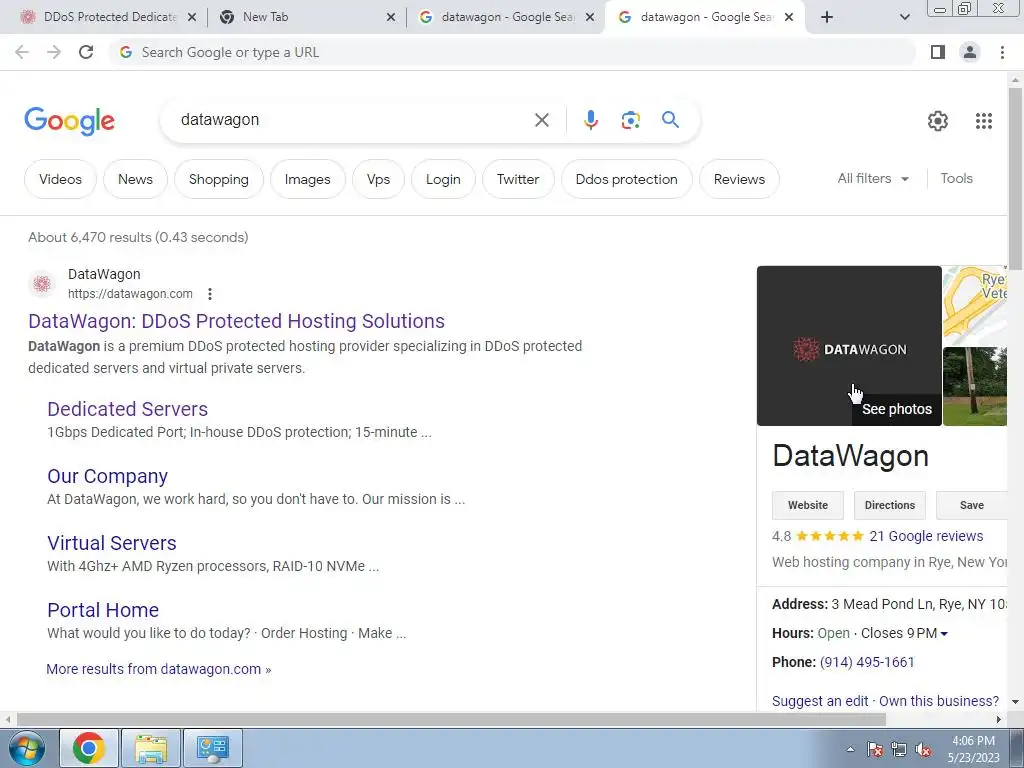Open the street view photo thumbnail
Viewport: 1024px width, 768px height.
click(x=975, y=386)
